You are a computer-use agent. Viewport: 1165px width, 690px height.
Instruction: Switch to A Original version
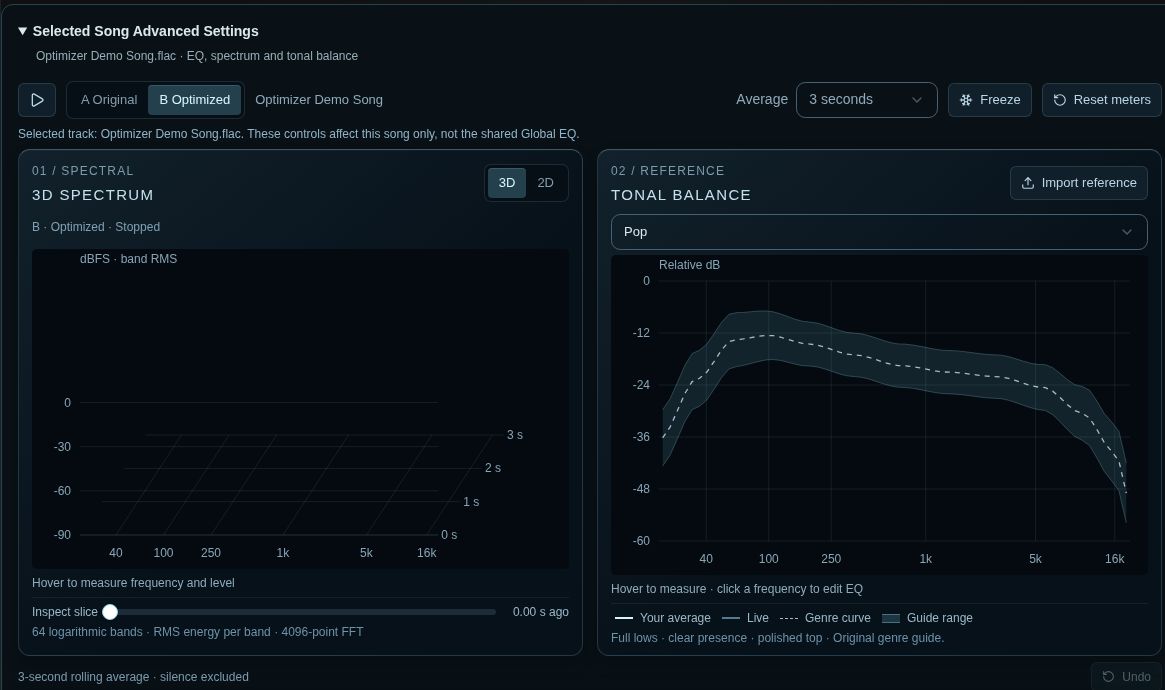[108, 100]
